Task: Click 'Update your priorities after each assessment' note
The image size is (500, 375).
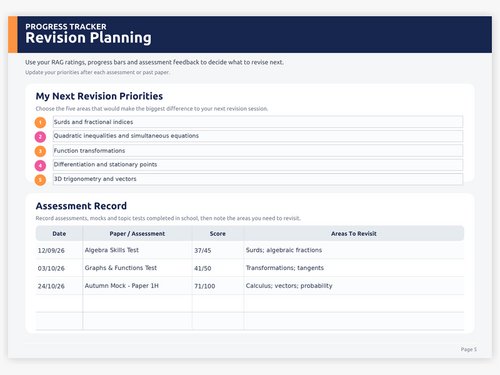Action: [x=97, y=72]
